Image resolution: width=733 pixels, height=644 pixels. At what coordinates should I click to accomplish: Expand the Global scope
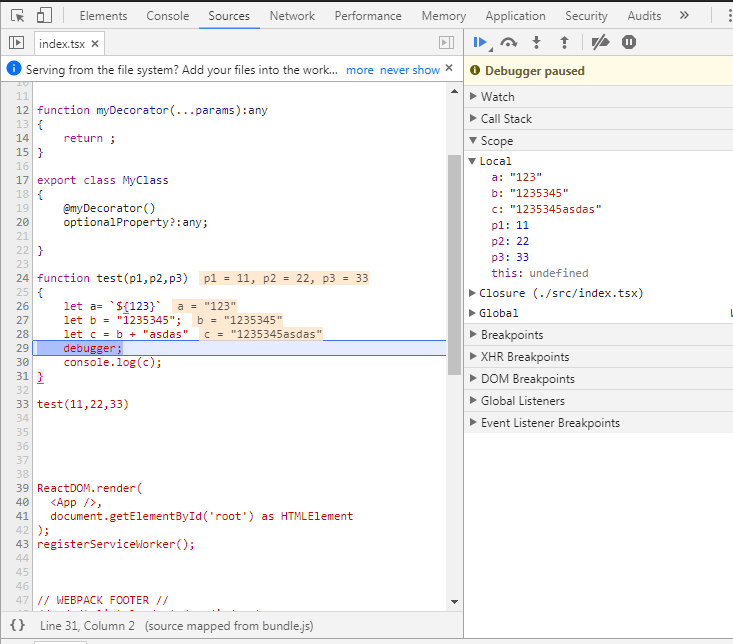pos(494,313)
